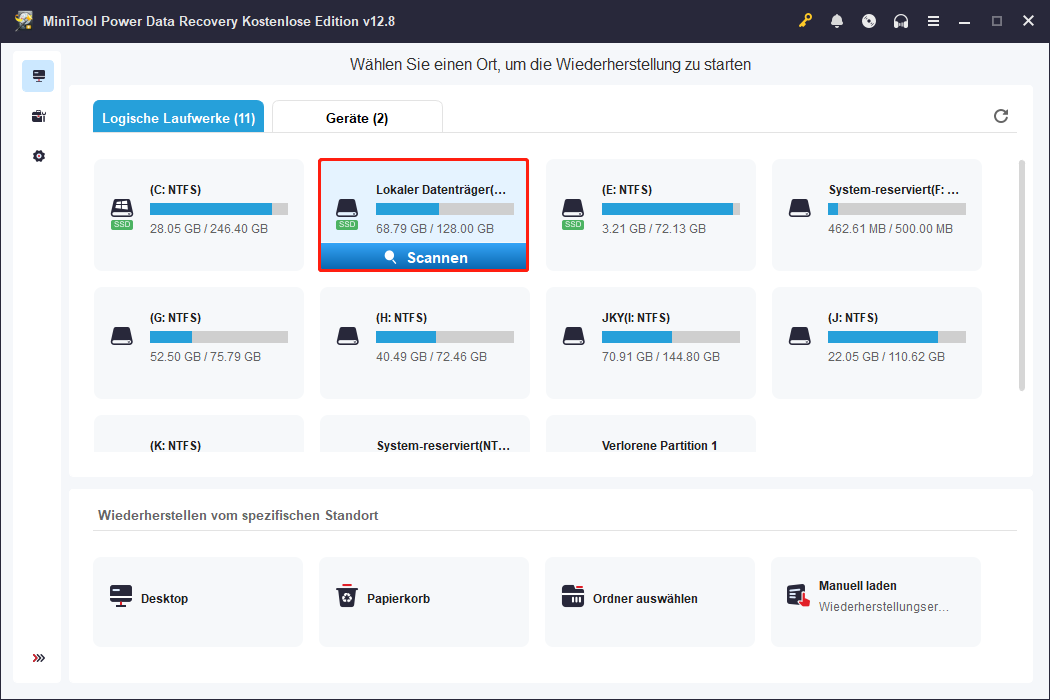
Task: Refresh the drive list
Action: (x=1000, y=116)
